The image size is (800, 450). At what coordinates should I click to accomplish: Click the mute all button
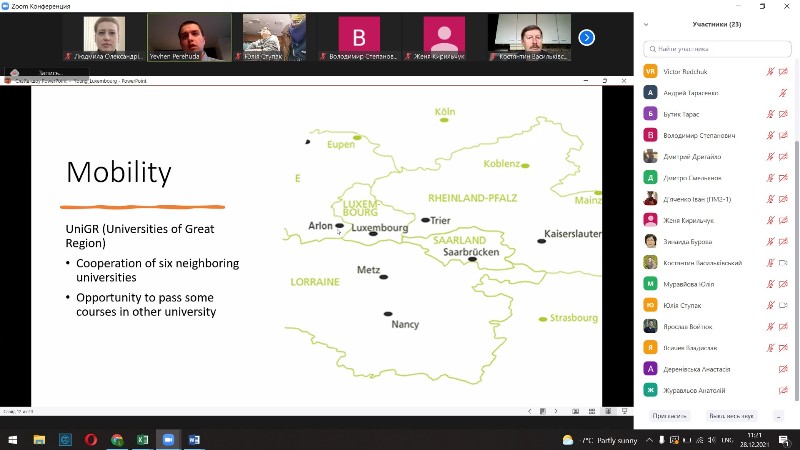(731, 416)
